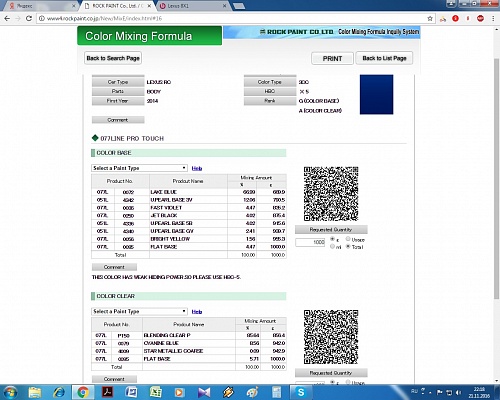Open Calculator from the taskbar
The image size is (500, 400).
[276, 392]
